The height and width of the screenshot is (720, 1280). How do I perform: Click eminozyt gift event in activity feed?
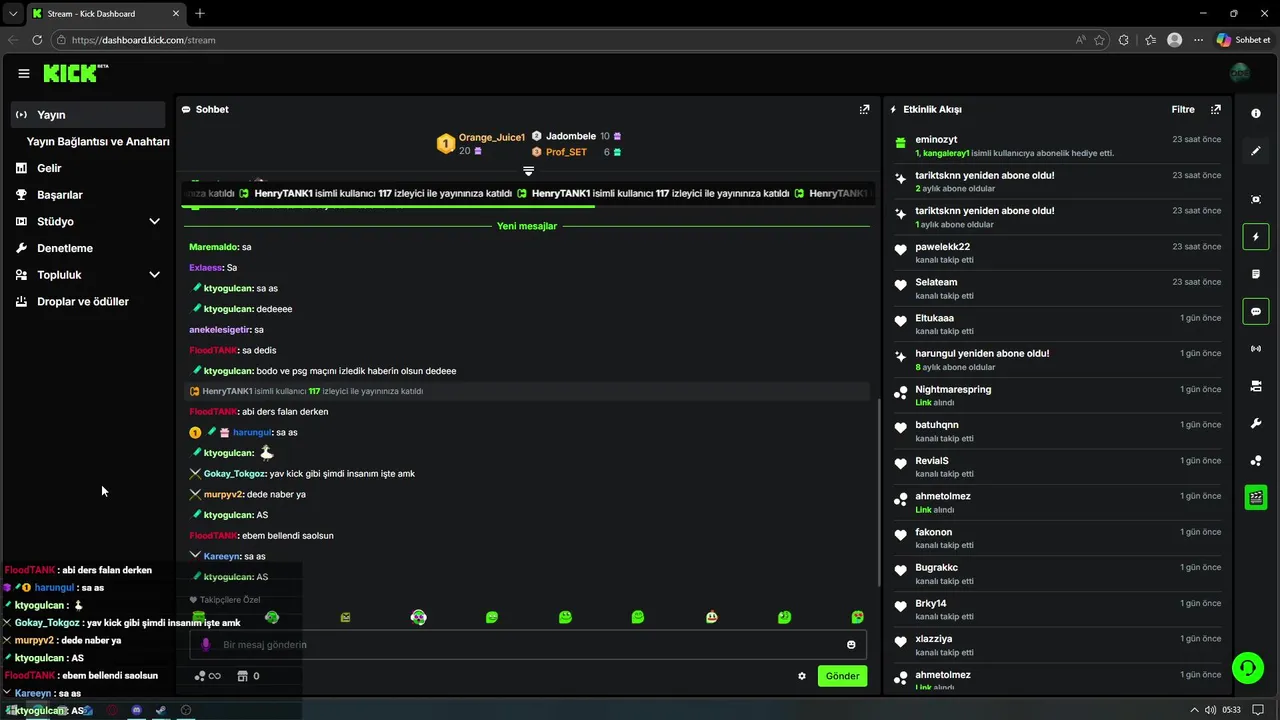coord(1057,146)
